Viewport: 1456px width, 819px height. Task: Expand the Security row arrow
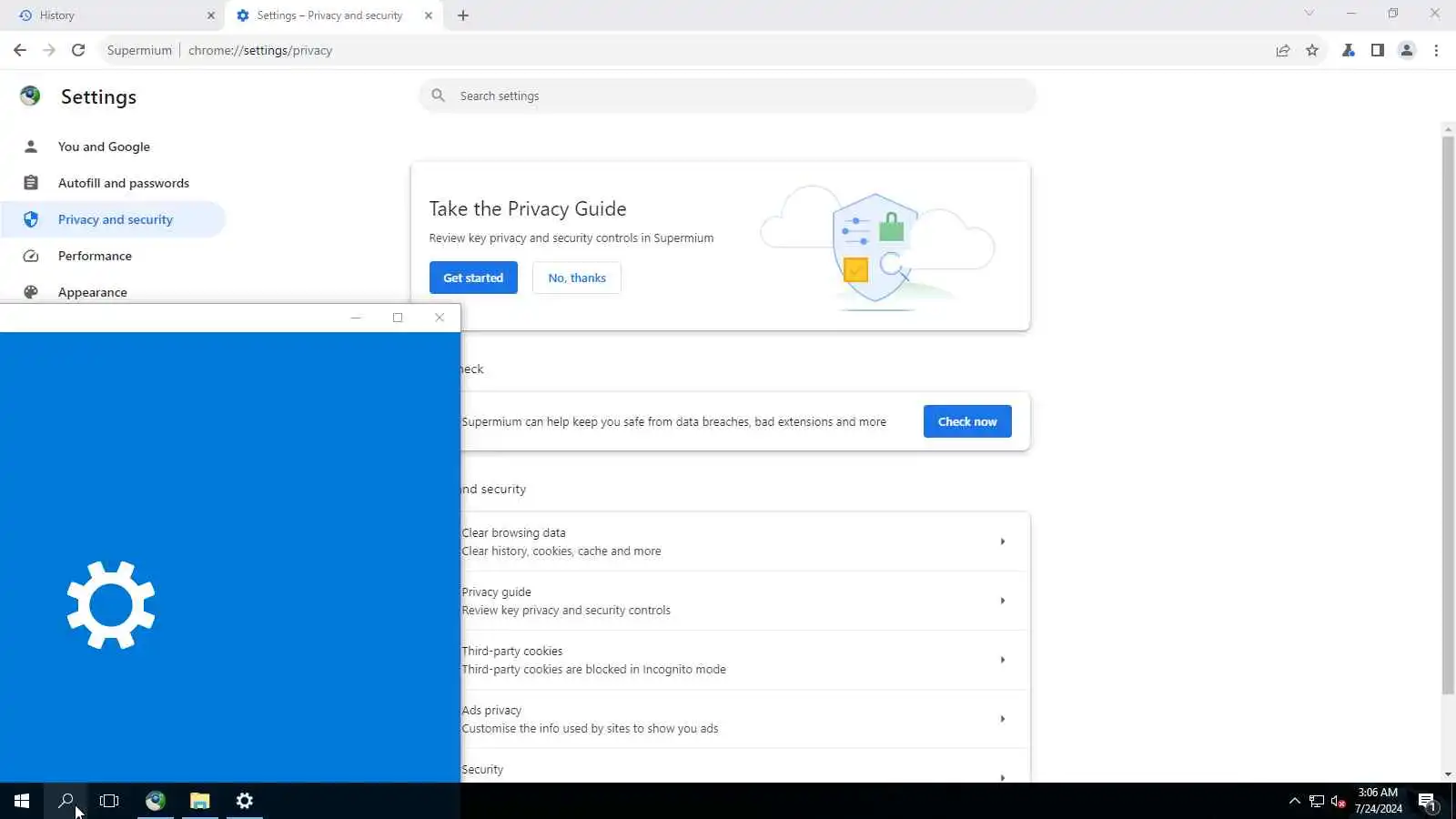[1003, 777]
